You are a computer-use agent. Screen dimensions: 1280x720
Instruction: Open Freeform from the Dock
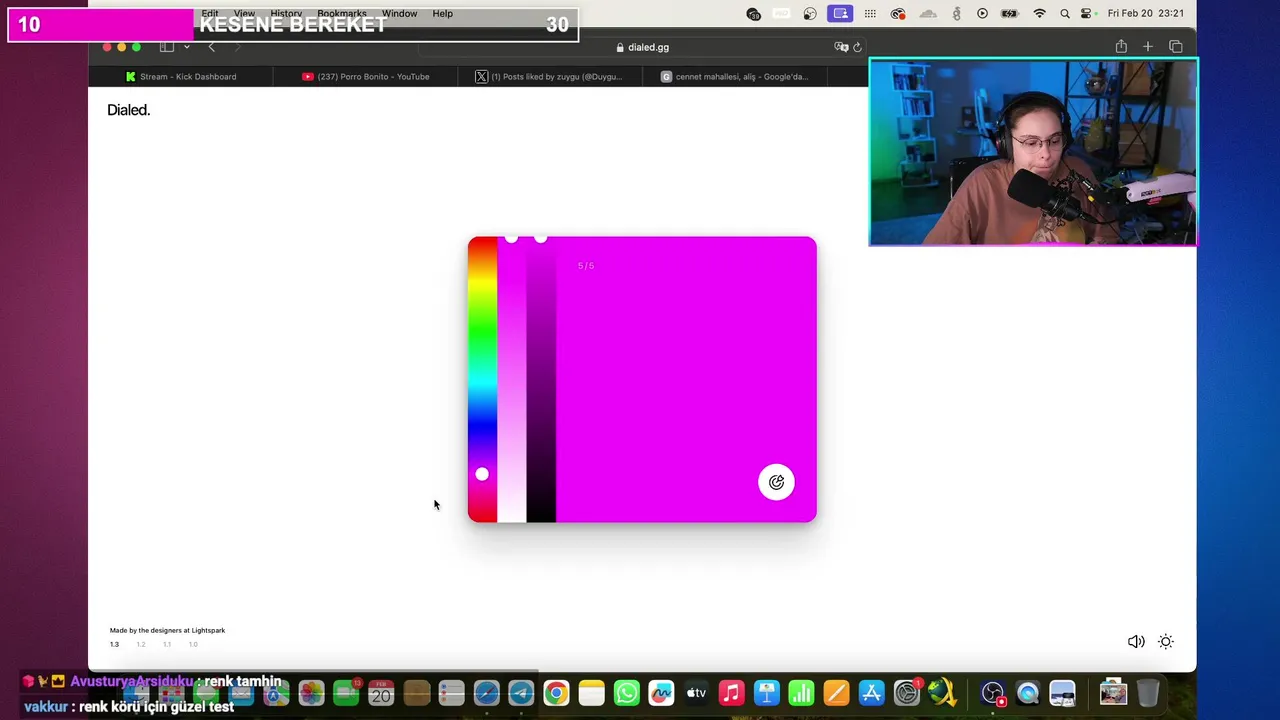(x=661, y=693)
